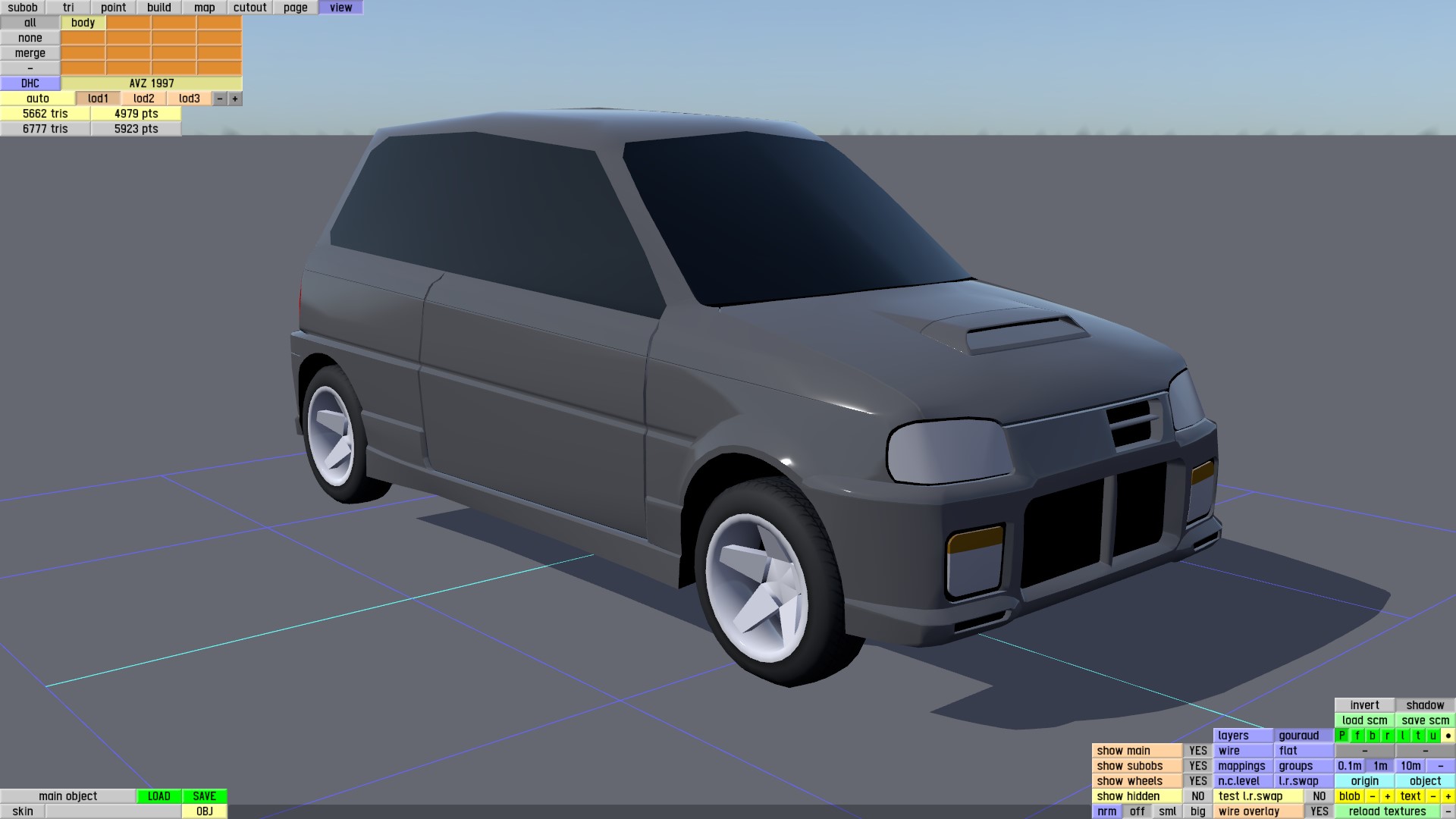Select the body subobject slot
The width and height of the screenshot is (1456, 819).
pos(83,23)
